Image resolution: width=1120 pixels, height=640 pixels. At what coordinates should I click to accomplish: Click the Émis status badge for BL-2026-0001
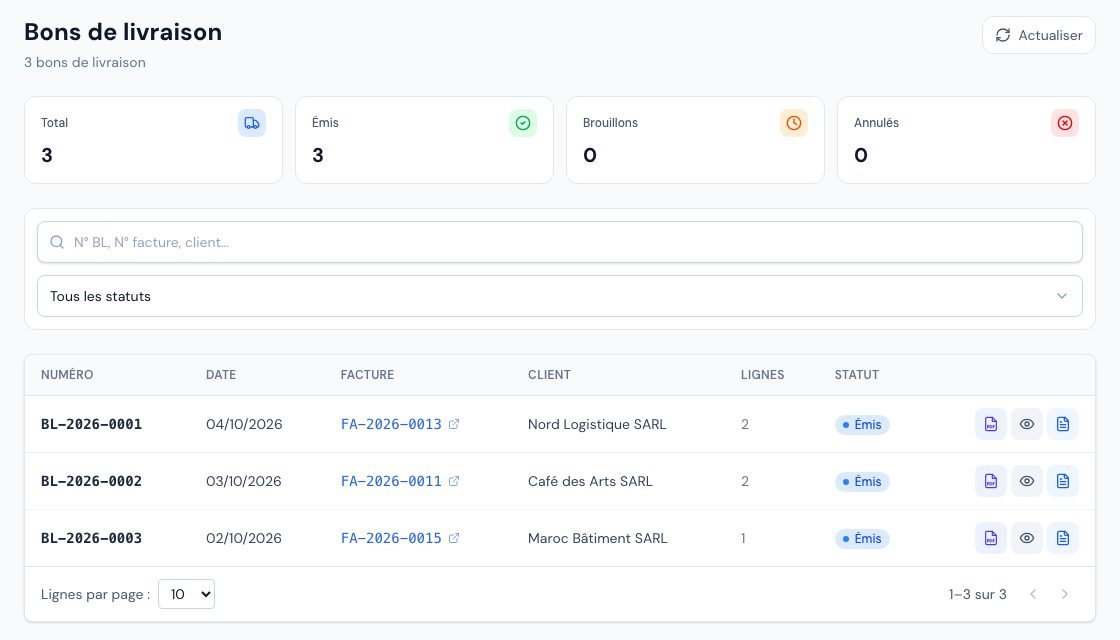pos(862,424)
